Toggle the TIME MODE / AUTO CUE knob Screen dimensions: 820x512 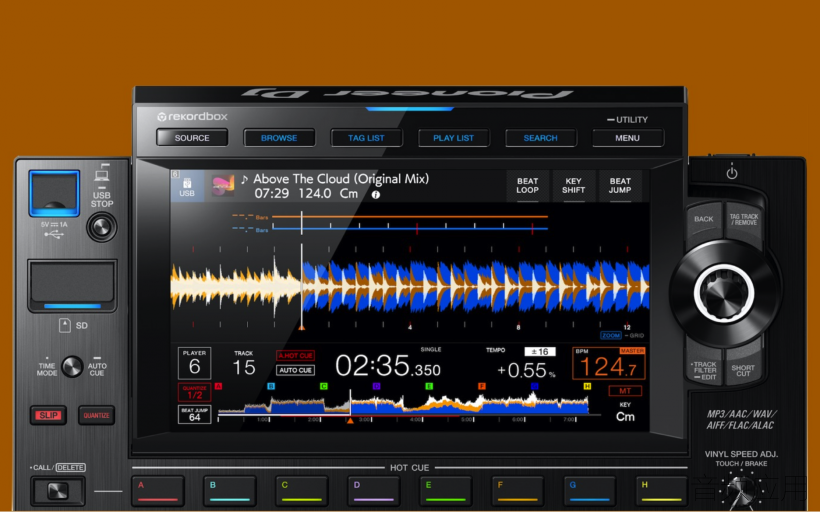pos(72,367)
